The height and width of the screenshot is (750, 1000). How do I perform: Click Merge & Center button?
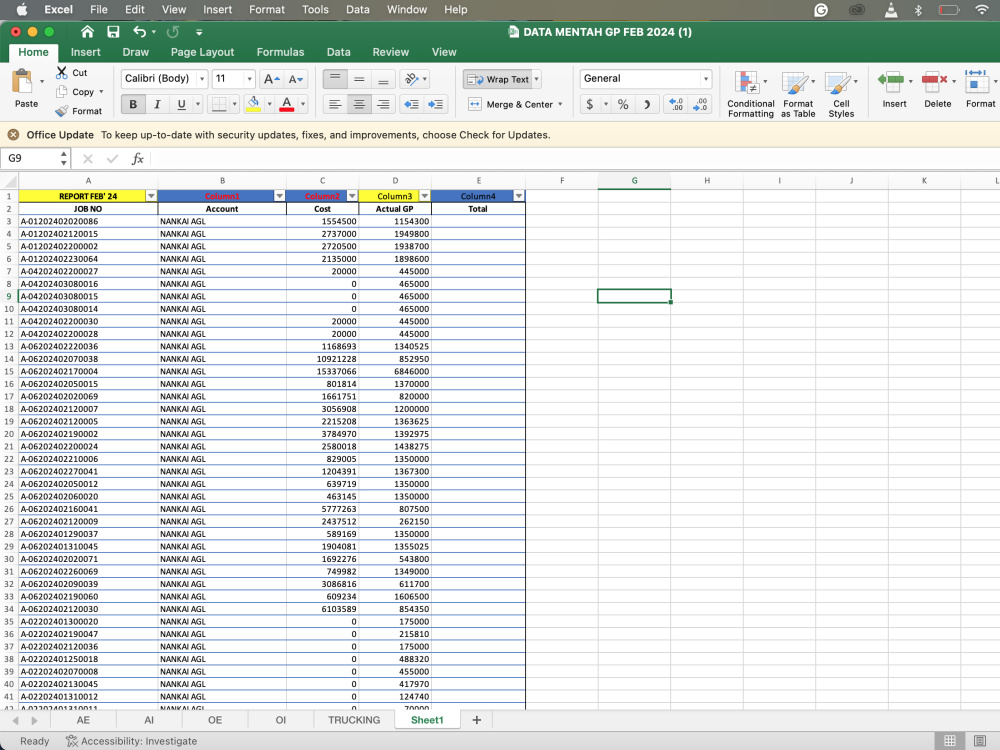pos(511,104)
